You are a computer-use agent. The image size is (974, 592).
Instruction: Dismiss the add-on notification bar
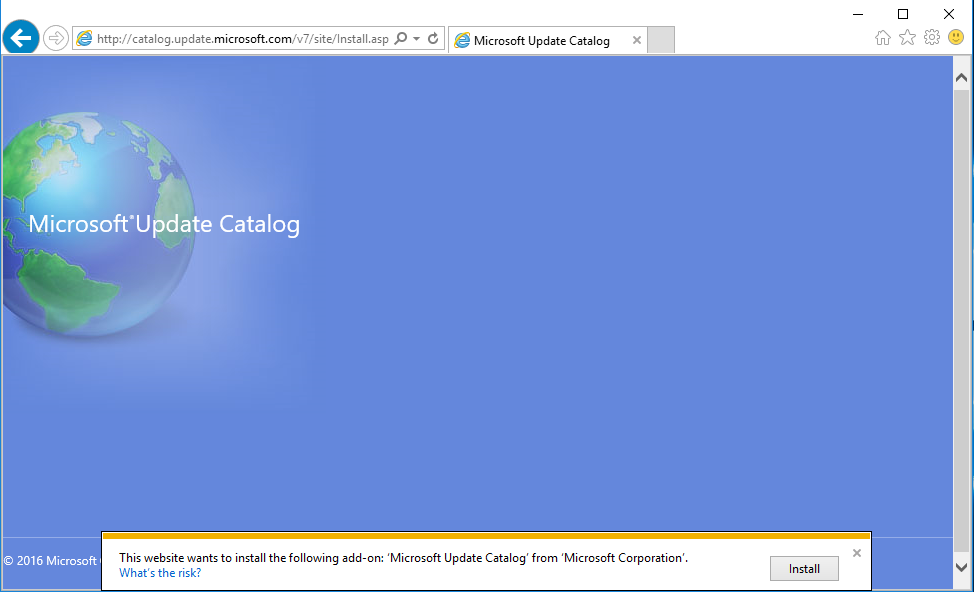pos(857,553)
